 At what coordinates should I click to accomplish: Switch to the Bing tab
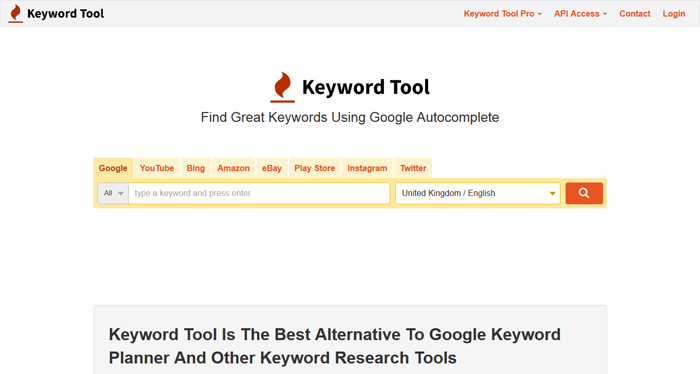(x=196, y=168)
